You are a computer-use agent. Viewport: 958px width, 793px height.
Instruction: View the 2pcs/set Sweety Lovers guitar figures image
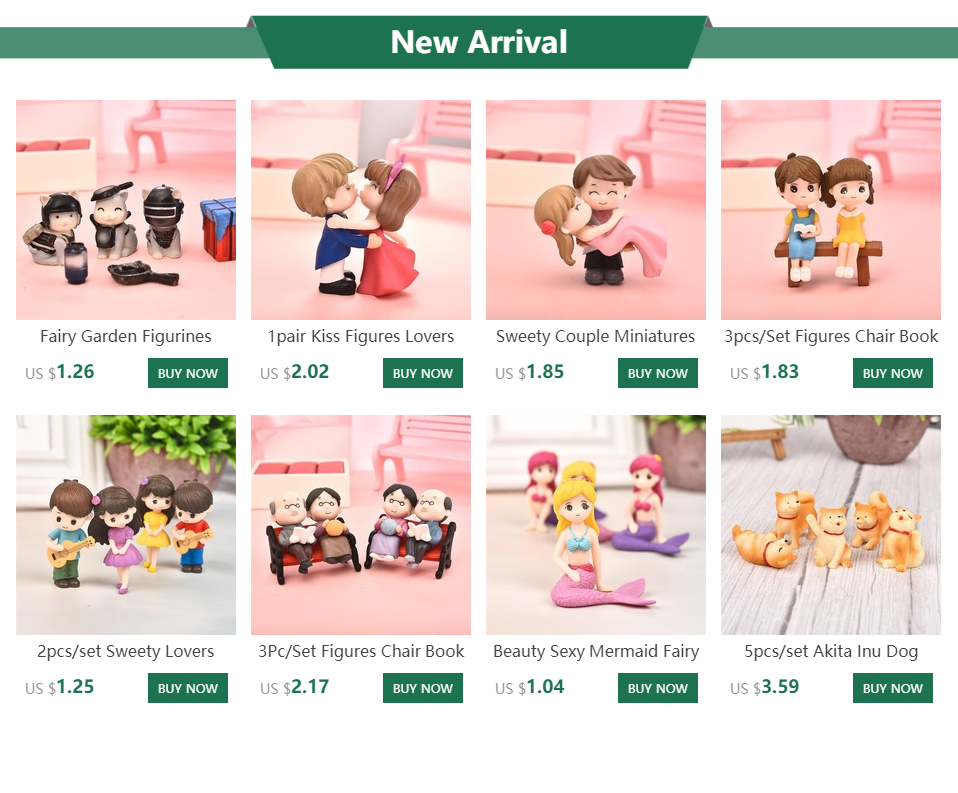point(126,525)
